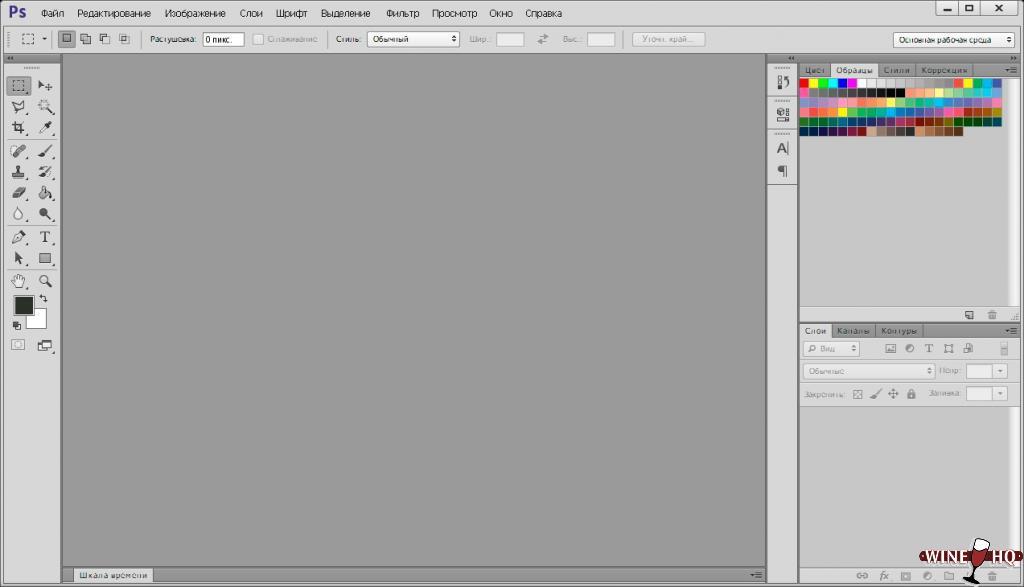The image size is (1024, 587).
Task: Open the Фильтр menu
Action: click(404, 13)
